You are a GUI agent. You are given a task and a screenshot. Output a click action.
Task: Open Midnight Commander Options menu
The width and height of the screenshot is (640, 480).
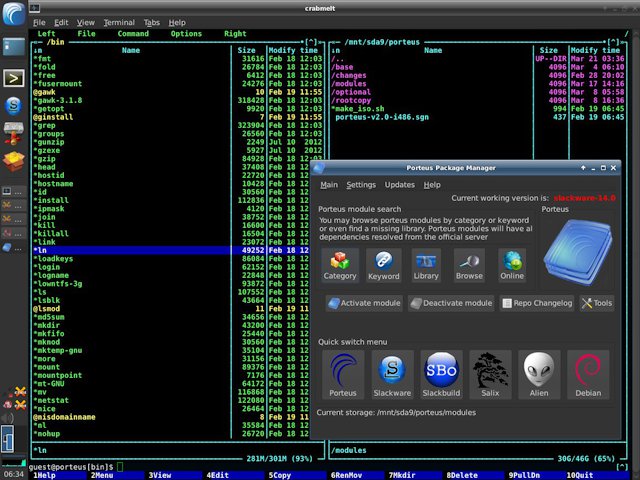pos(186,34)
